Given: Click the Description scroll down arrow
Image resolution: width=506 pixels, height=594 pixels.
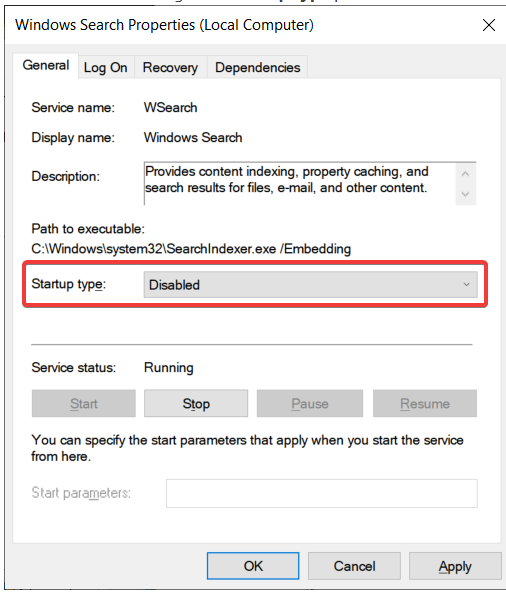Looking at the screenshot, I should click(465, 194).
